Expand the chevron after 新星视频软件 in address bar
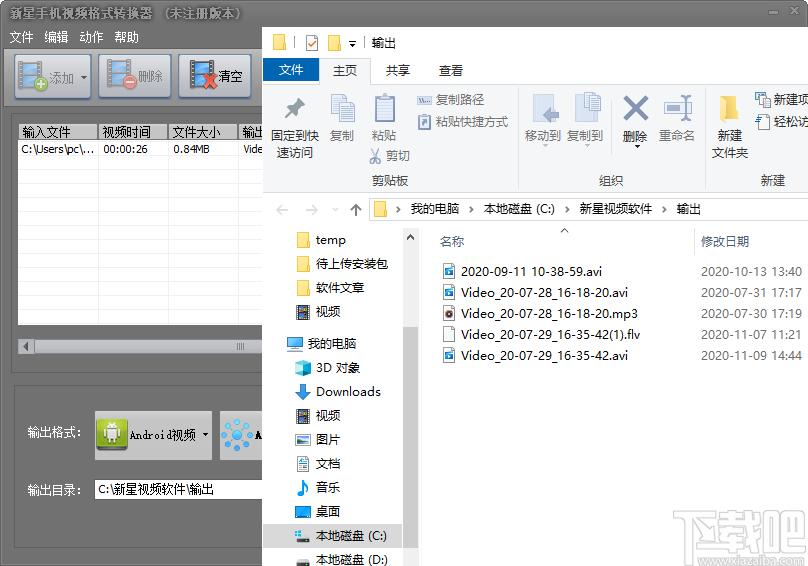Image resolution: width=808 pixels, height=566 pixels. coord(664,209)
